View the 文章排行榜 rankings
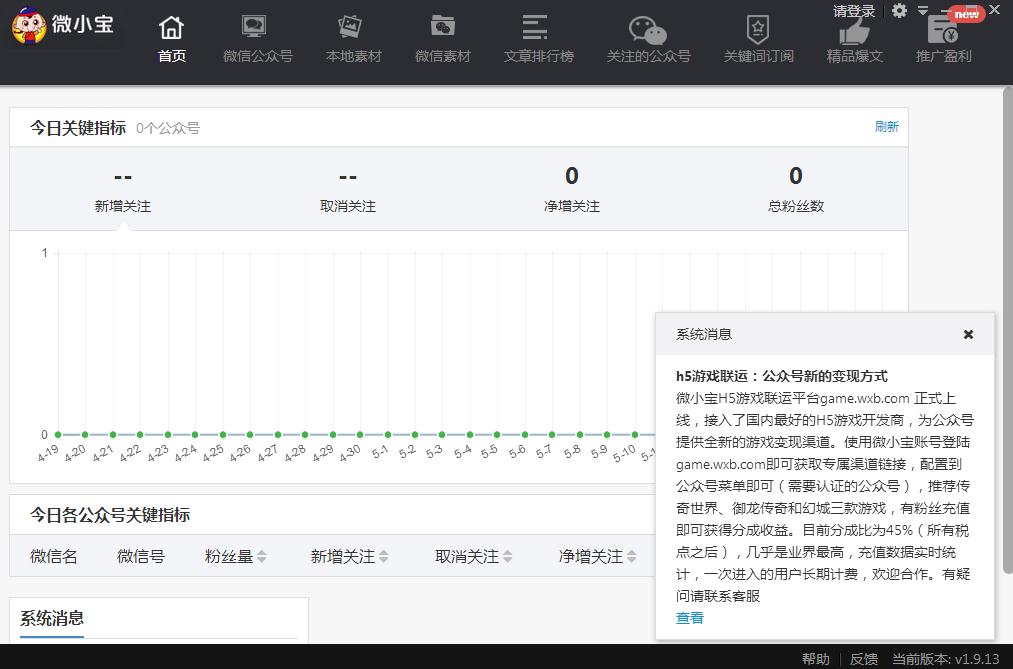Image resolution: width=1013 pixels, height=669 pixels. (537, 40)
